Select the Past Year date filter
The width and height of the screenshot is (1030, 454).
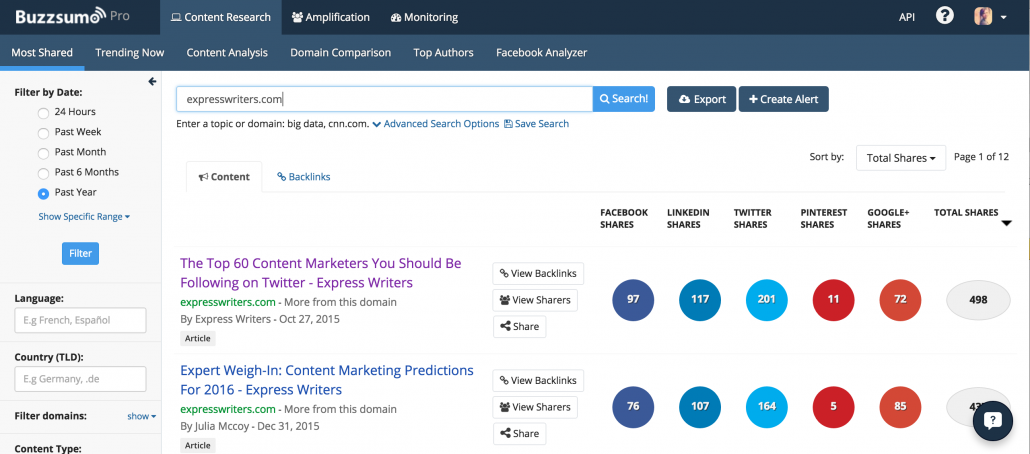pos(43,193)
